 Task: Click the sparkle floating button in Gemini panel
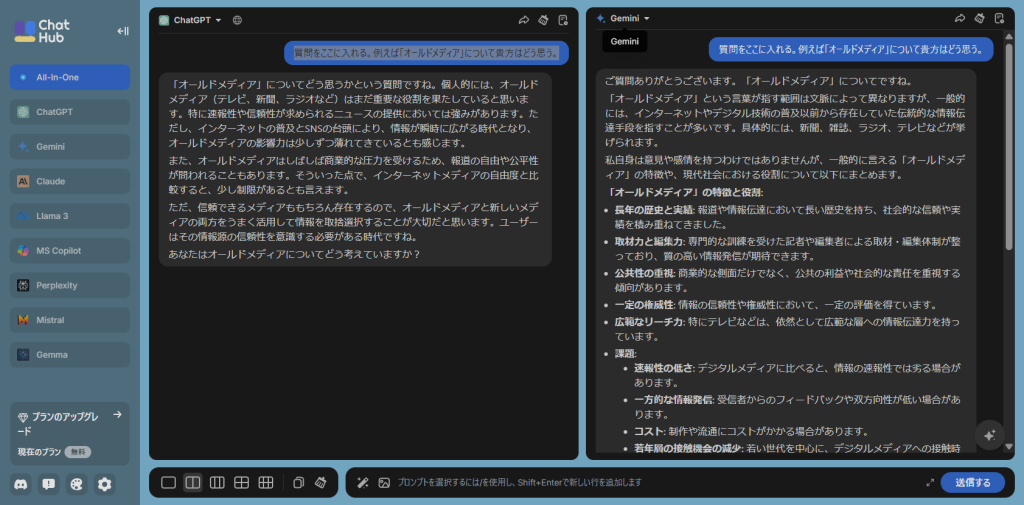[989, 435]
